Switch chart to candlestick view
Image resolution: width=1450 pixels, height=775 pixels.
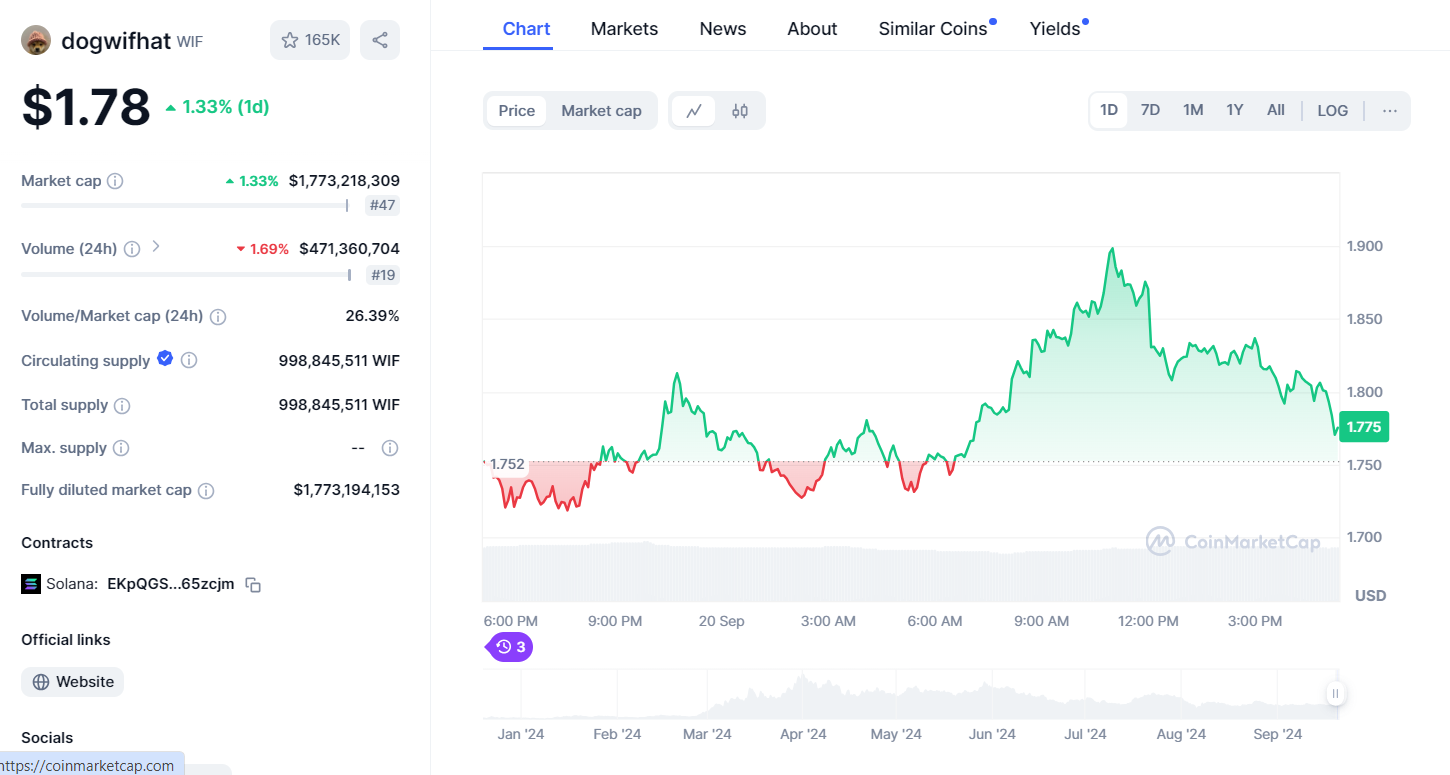(740, 110)
